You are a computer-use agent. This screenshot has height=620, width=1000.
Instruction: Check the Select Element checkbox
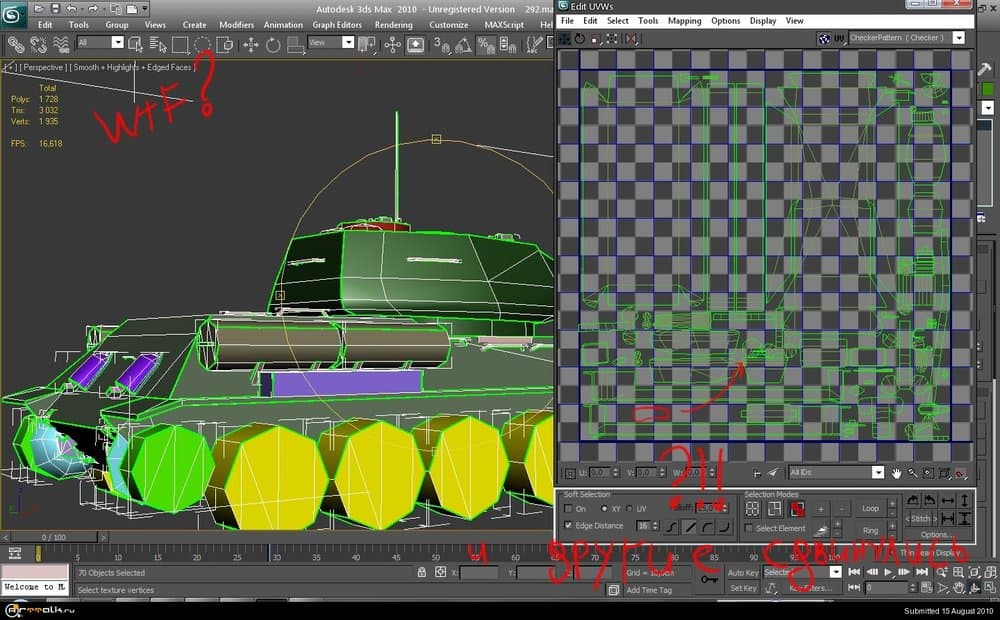click(x=750, y=528)
